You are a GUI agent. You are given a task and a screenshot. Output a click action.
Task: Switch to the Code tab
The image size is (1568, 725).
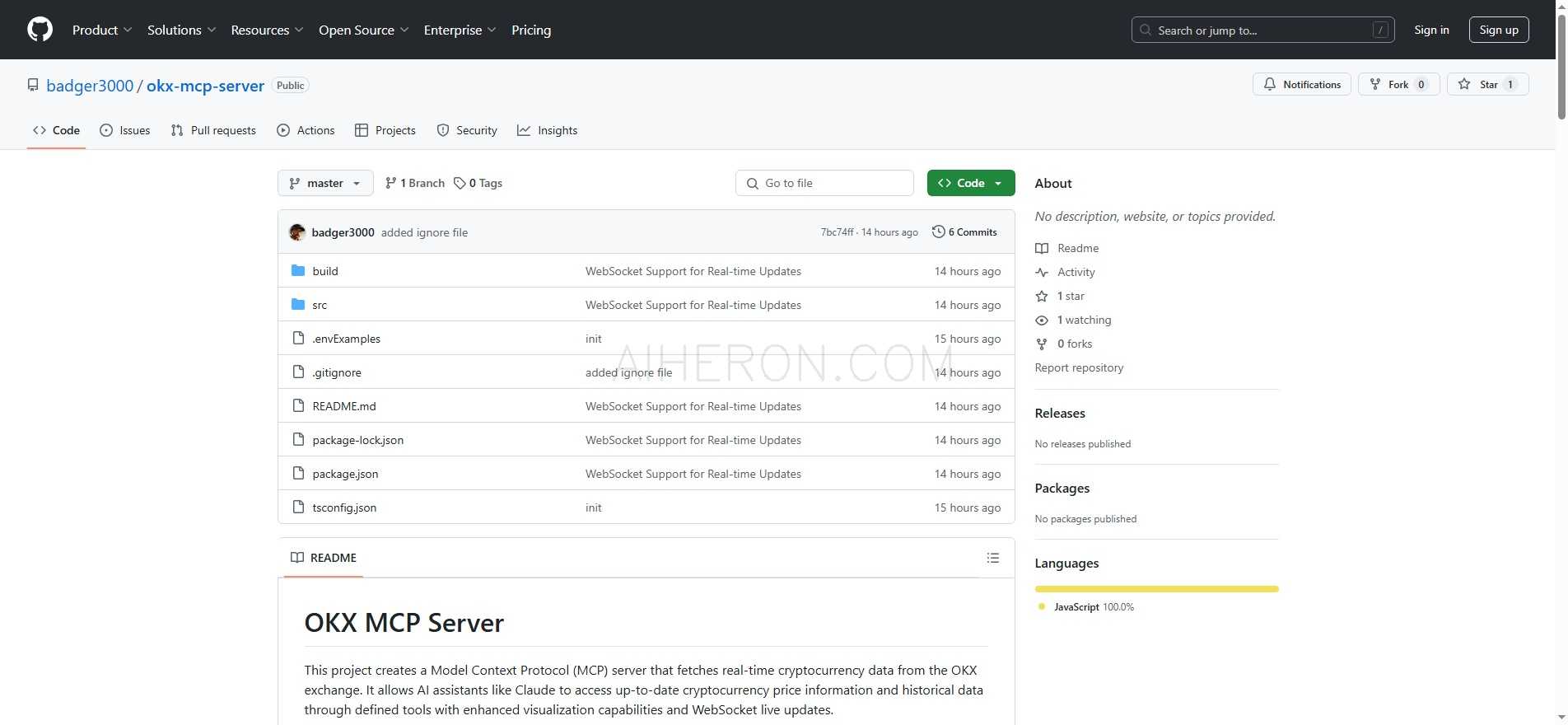pyautogui.click(x=56, y=130)
